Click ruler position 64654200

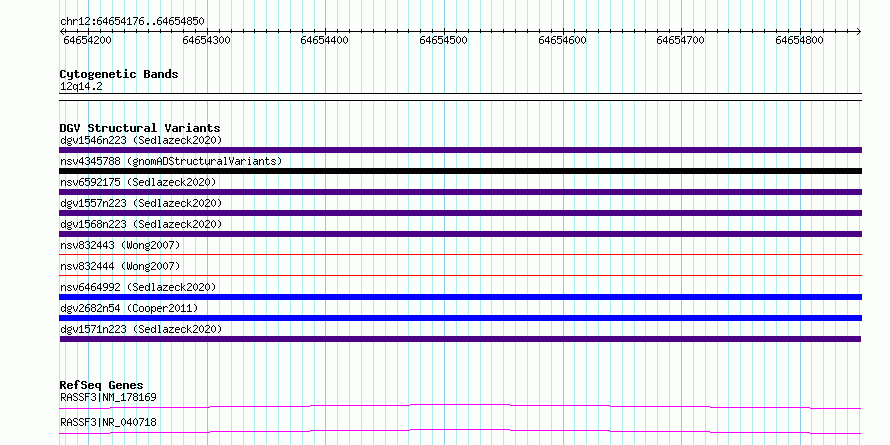tap(87, 40)
